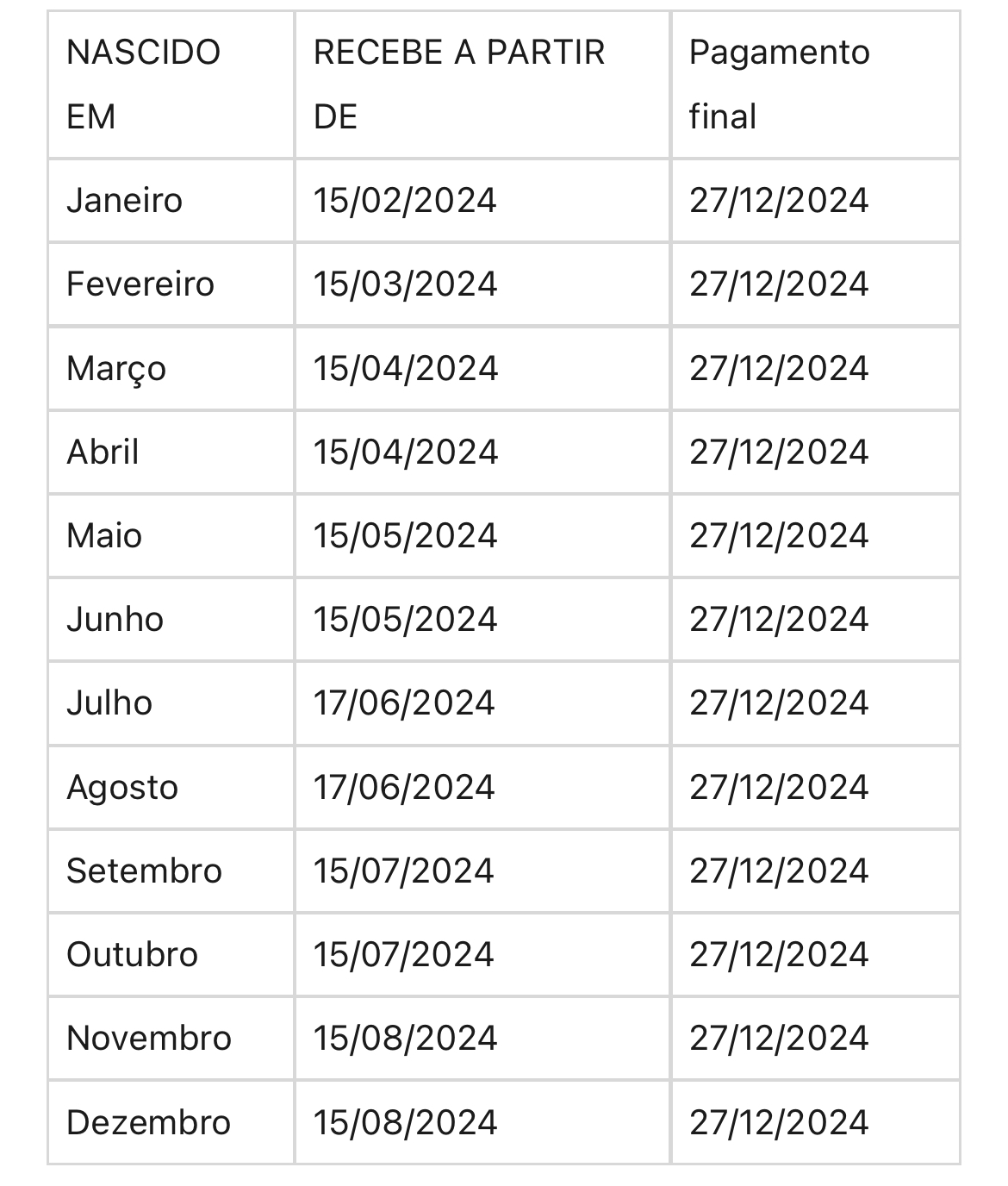Select the Dezembro cell
Screen dimensions: 1008x1186
point(171,1122)
